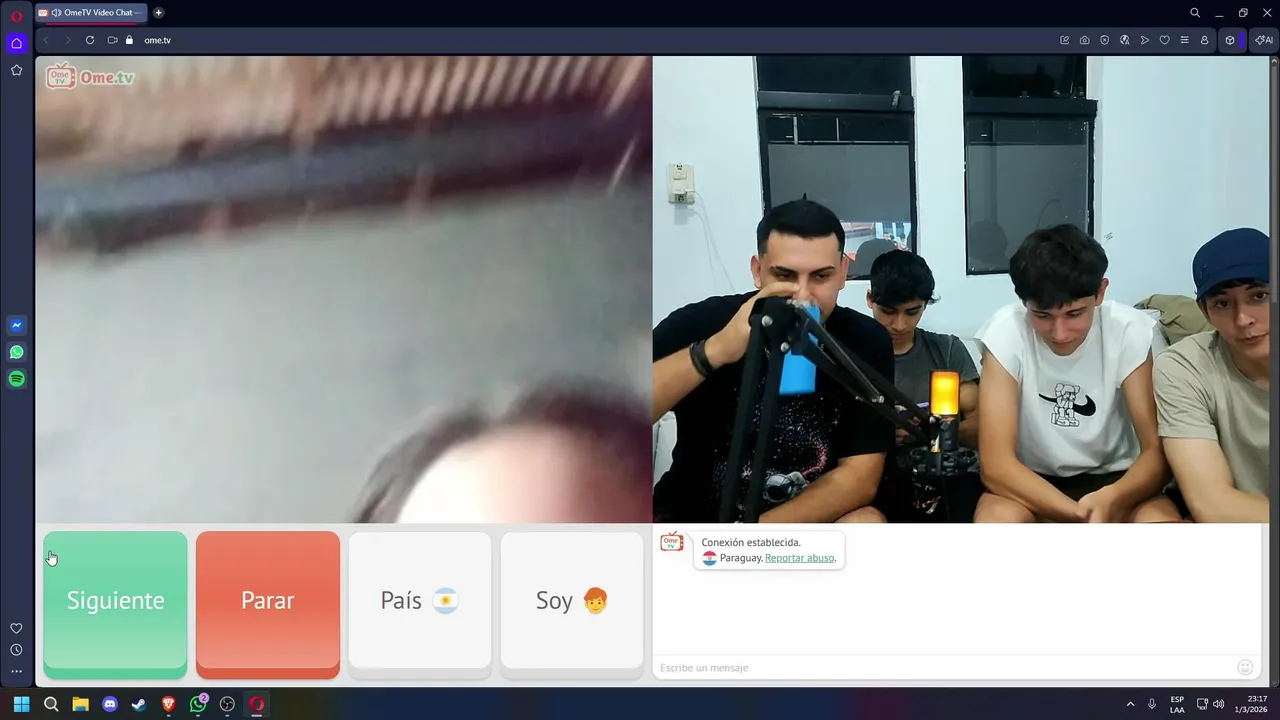Viewport: 1280px width, 720px height.
Task: Open the sidebar heart favorites icon
Action: click(x=16, y=628)
